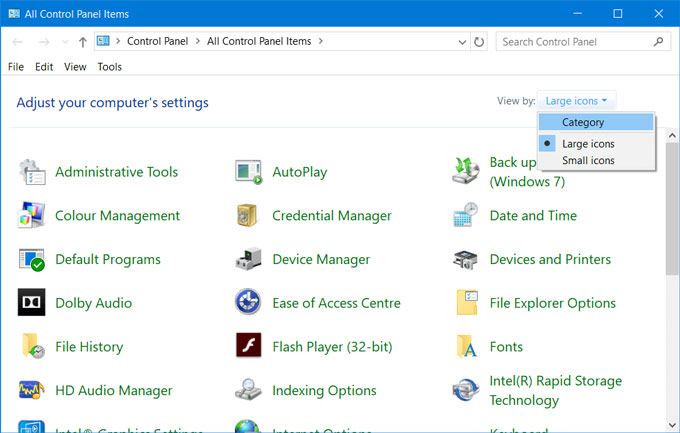
Task: Click the All Control Panel Items breadcrumb
Action: tap(259, 41)
